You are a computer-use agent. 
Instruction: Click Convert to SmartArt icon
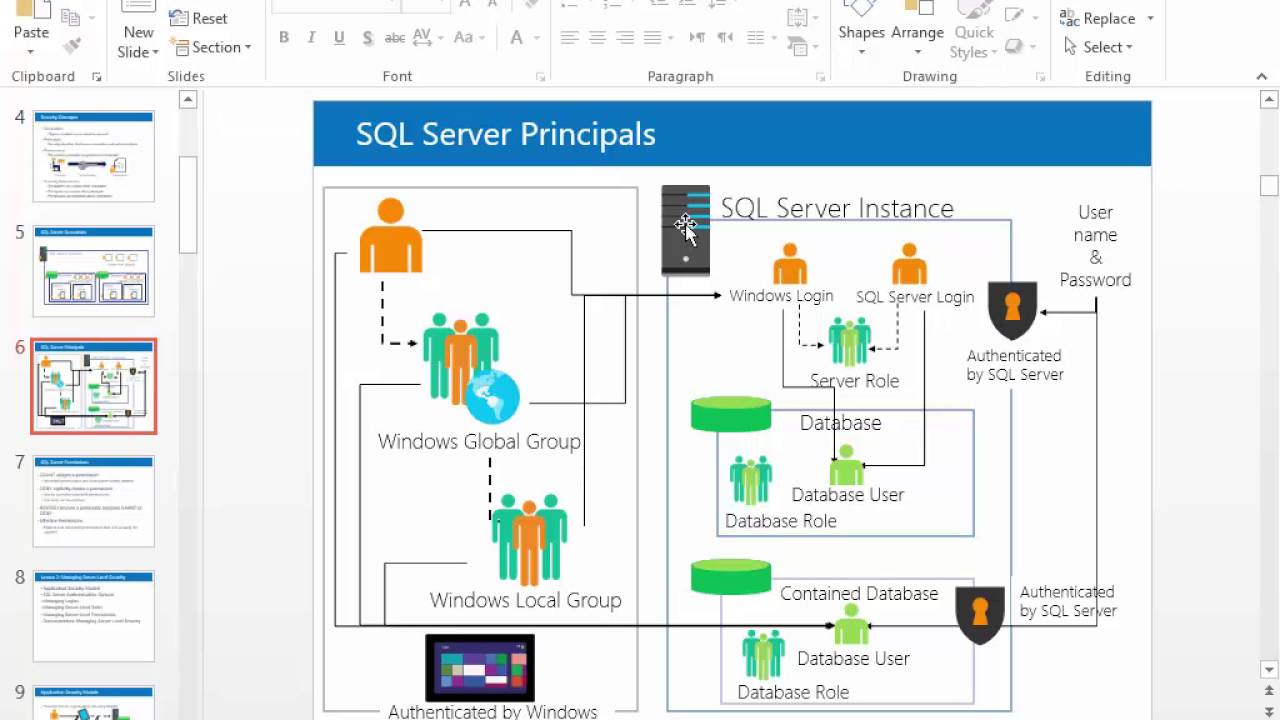(x=797, y=47)
